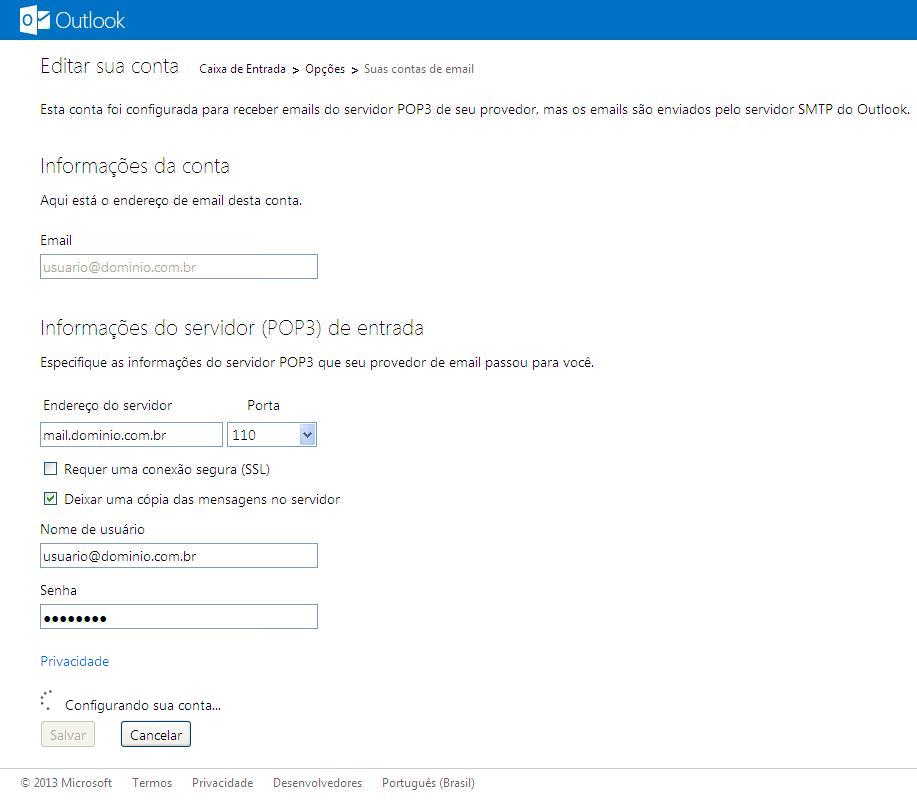Screen dimensions: 917x800
Task: Click the Outlook wordmark in header
Action: tap(89, 20)
